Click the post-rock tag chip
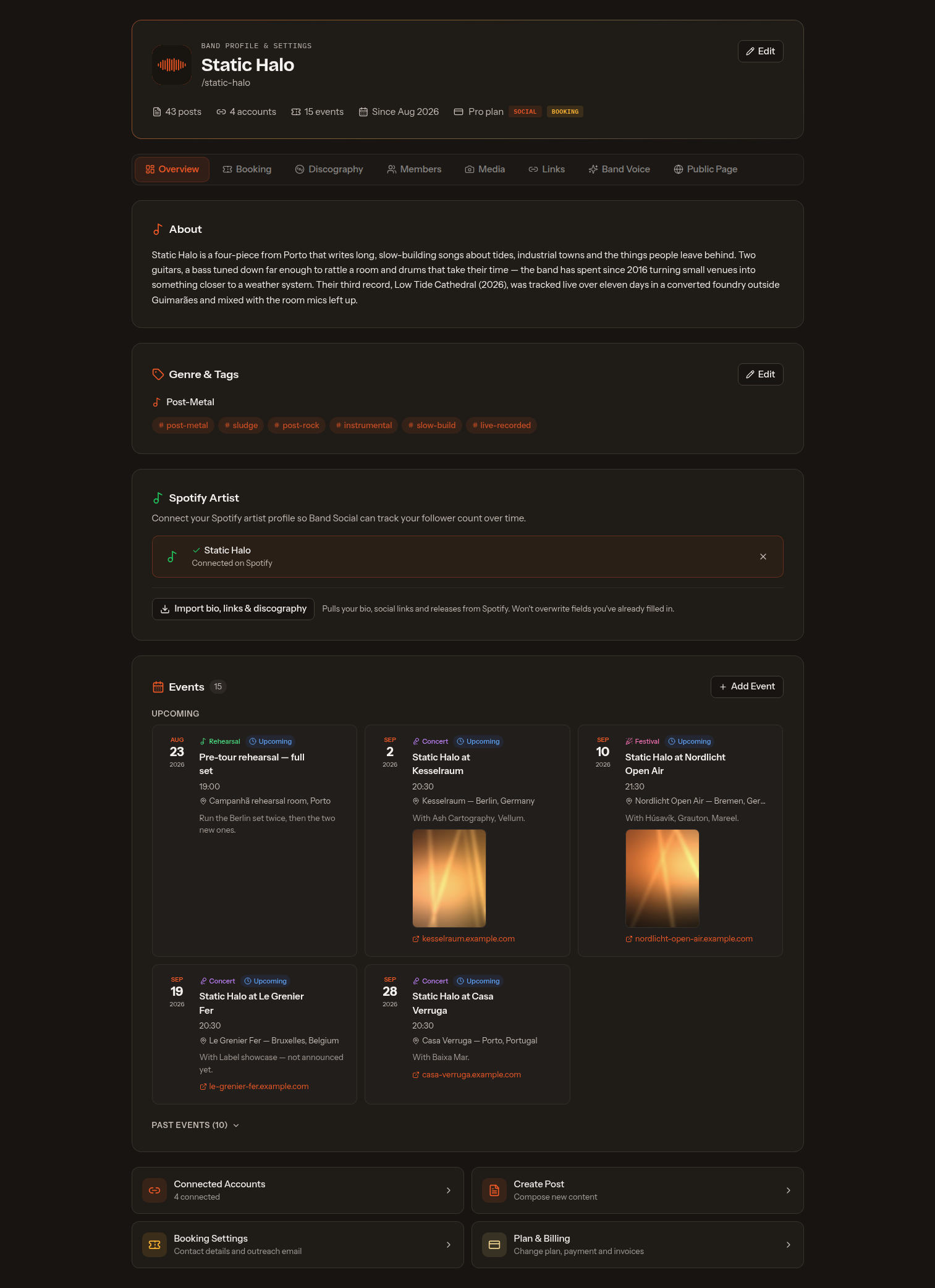 pos(297,426)
